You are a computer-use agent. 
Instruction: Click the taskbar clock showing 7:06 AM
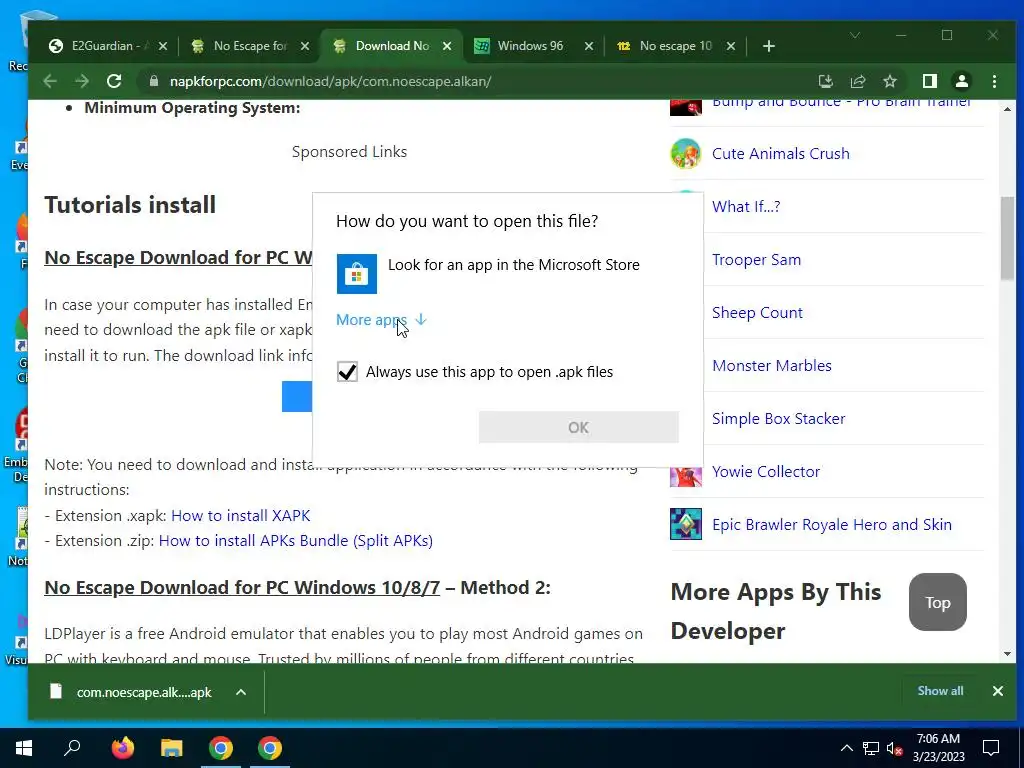click(938, 748)
